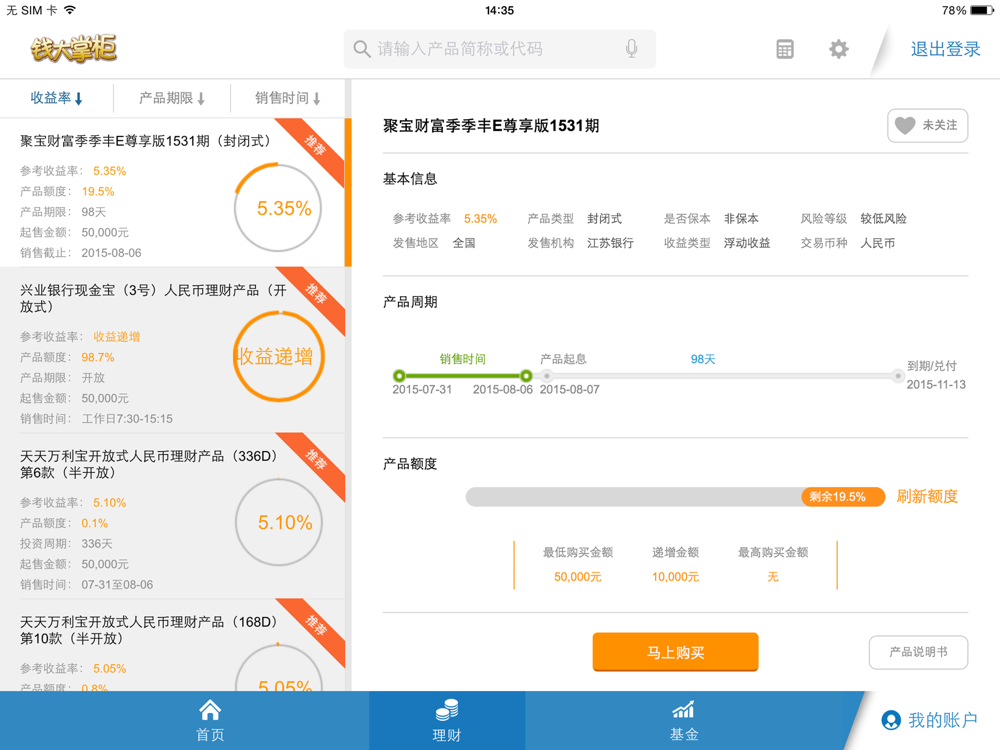Tap 发售机构 江苏银行 value
The width and height of the screenshot is (1000, 750).
pos(610,243)
